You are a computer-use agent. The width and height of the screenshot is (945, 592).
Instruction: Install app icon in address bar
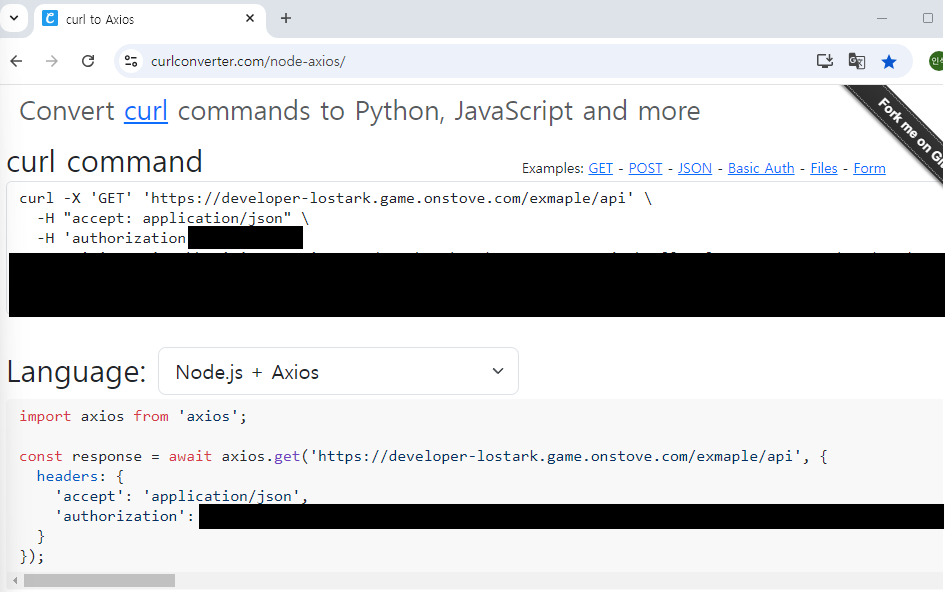824,61
